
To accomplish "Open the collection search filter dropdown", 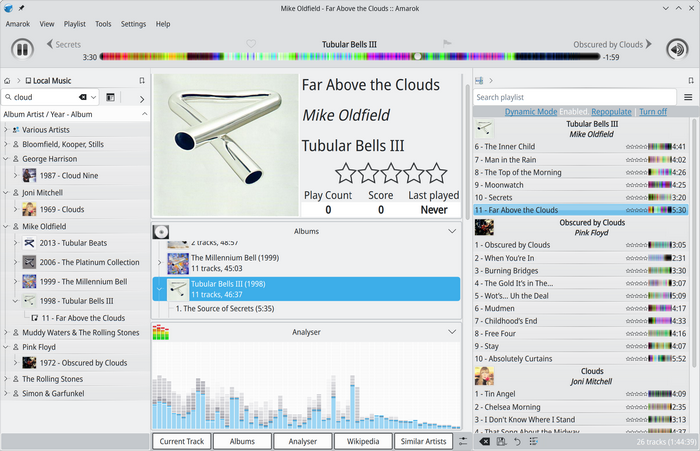I will coord(93,97).
